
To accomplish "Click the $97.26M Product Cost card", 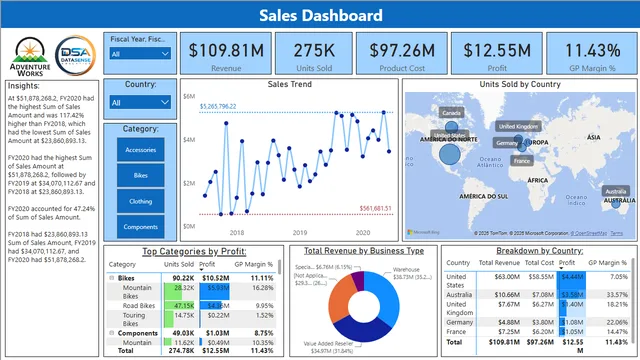I will 402,54.
